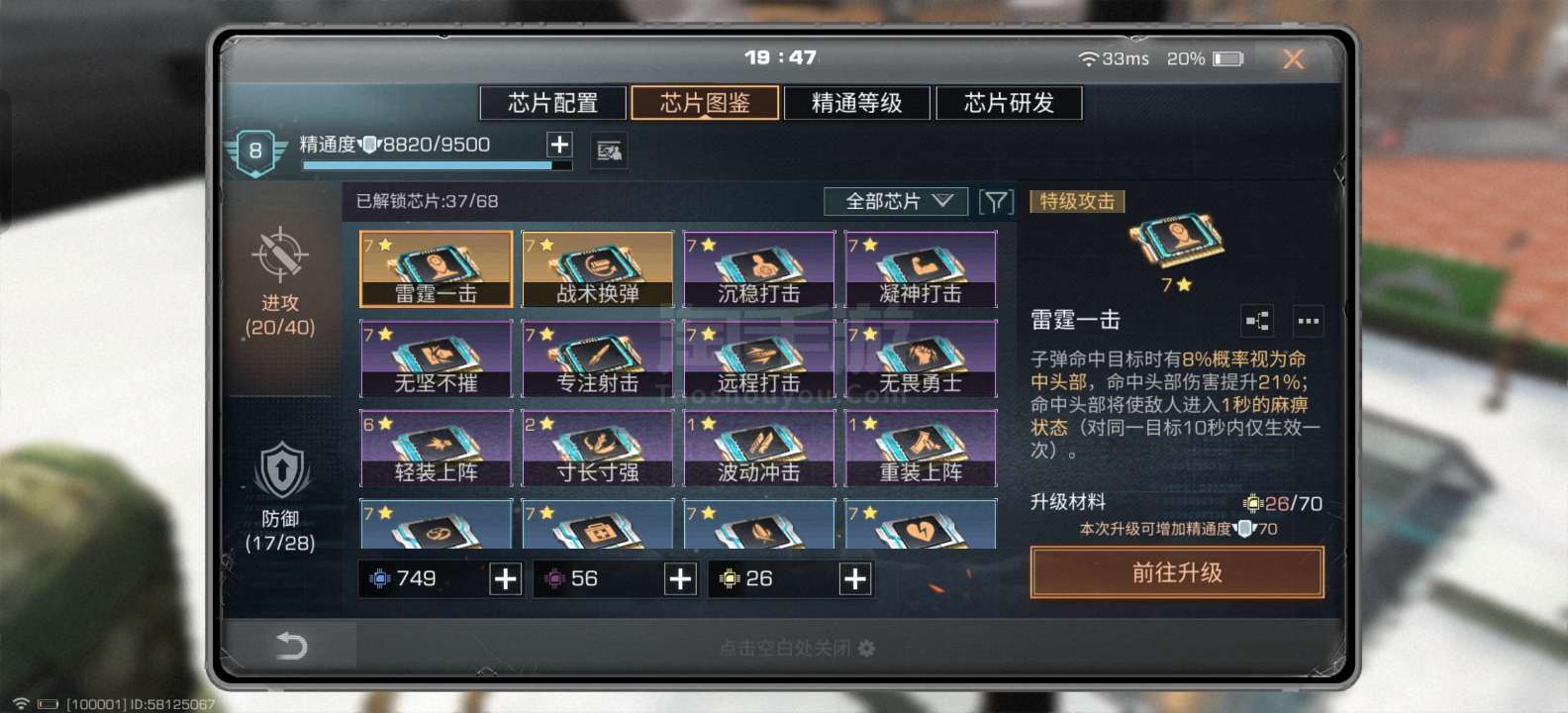Click the 前往升级 upgrade button
Viewport: 1568px width, 713px height.
coord(1177,572)
